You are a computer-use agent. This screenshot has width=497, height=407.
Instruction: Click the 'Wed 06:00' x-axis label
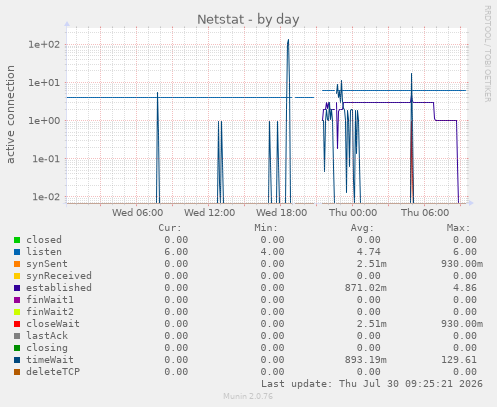coord(137,213)
